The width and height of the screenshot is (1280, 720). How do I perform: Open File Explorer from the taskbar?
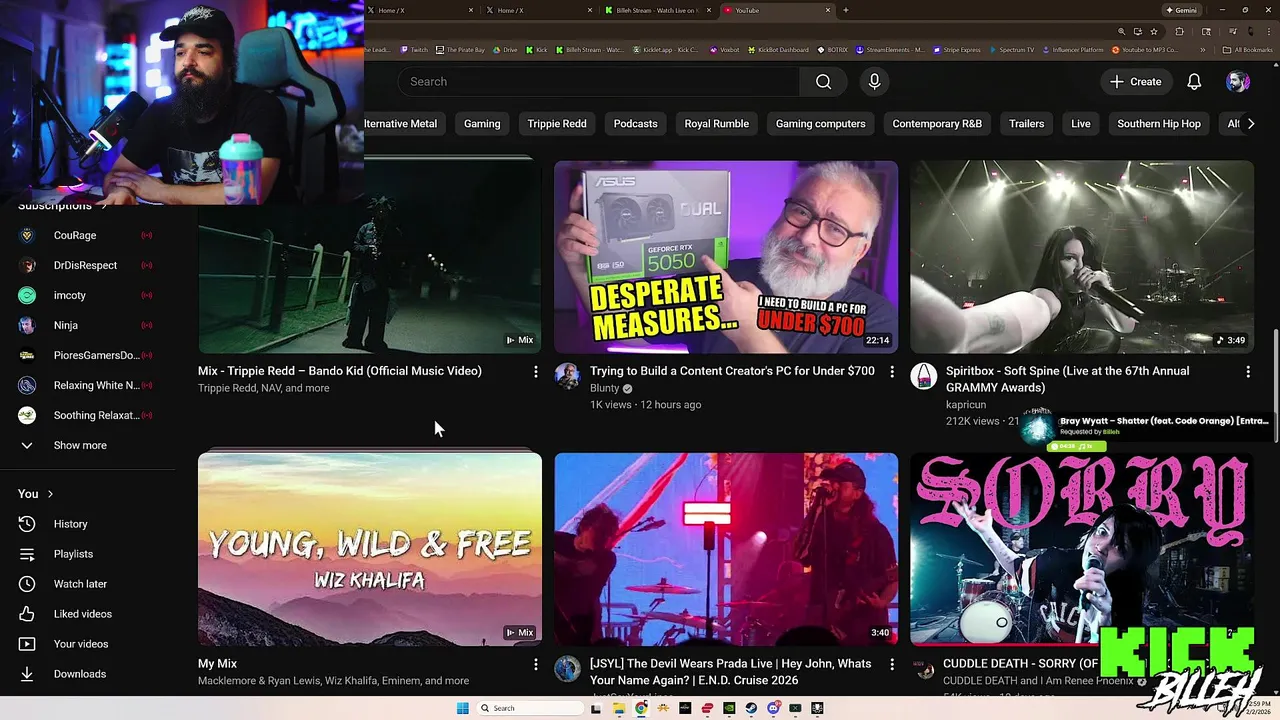619,708
